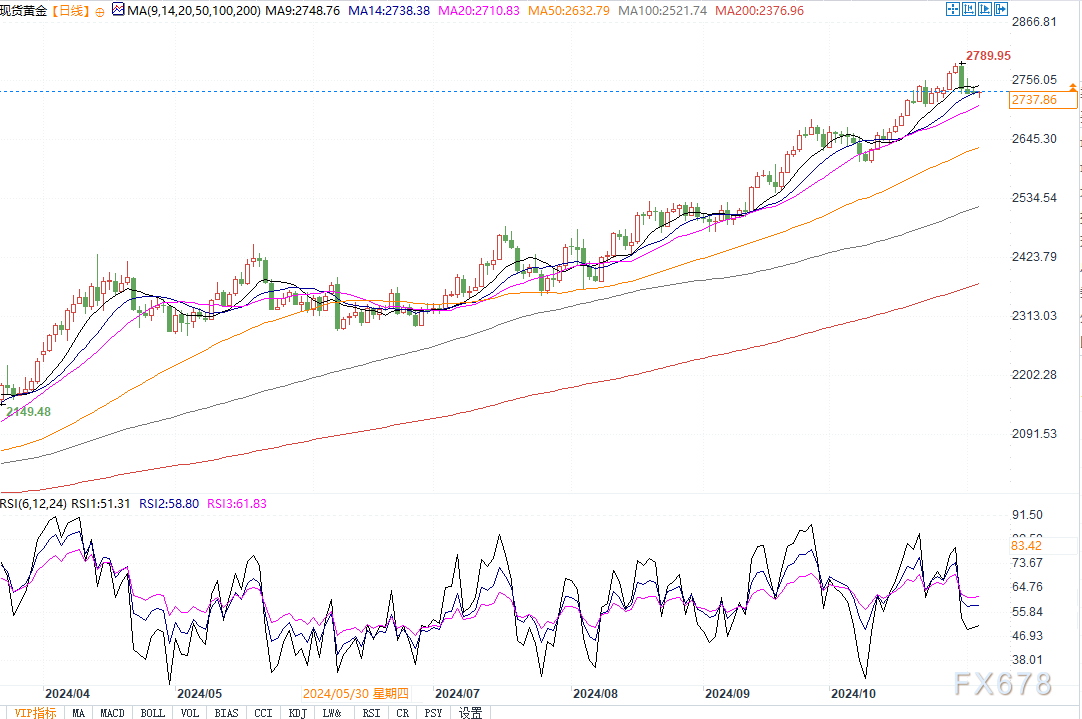Screen dimensions: 1082x719
Task: Show the CCI indicator
Action: click(263, 712)
